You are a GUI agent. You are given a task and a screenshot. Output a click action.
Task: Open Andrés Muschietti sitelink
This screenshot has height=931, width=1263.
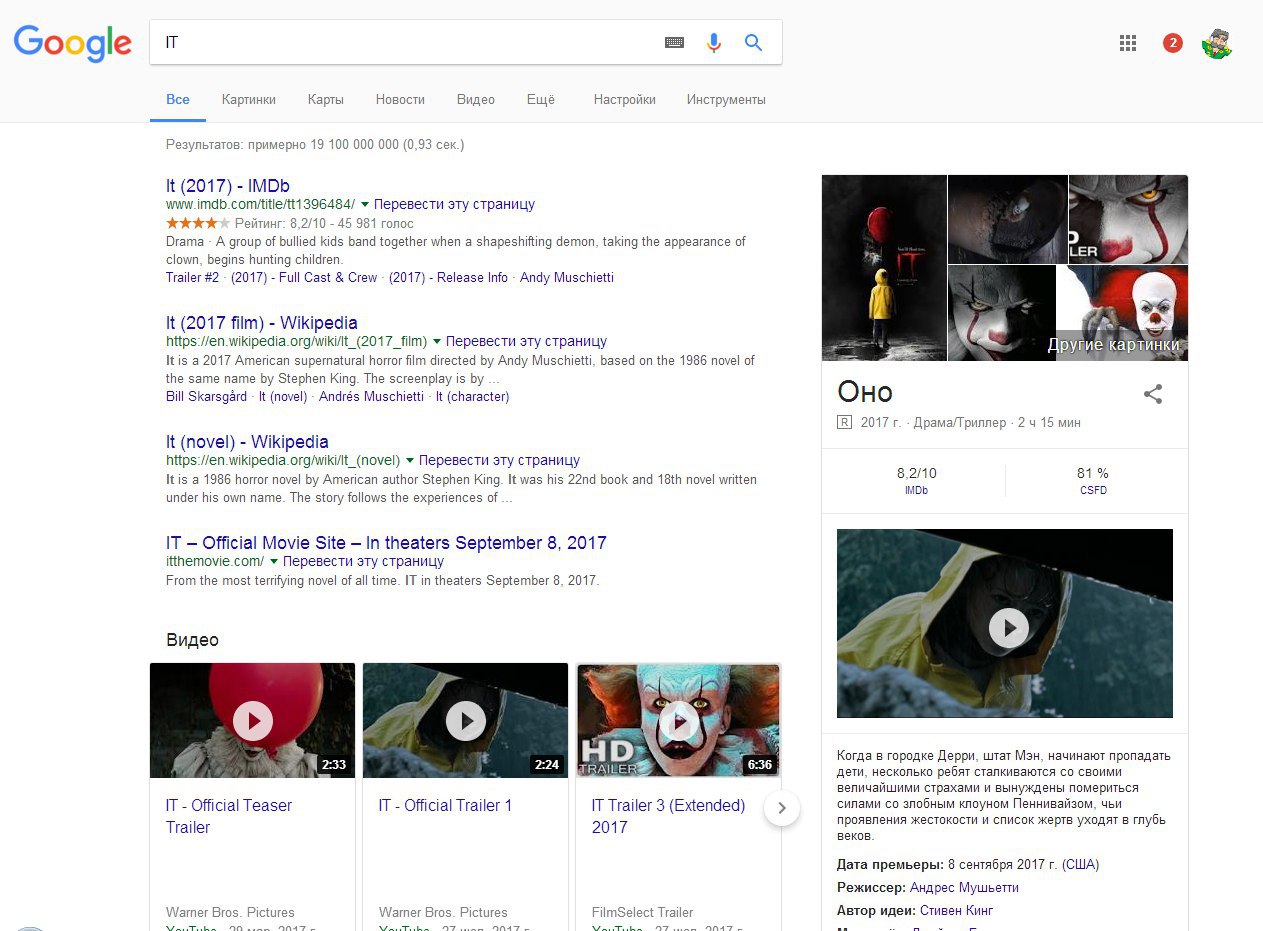click(371, 396)
